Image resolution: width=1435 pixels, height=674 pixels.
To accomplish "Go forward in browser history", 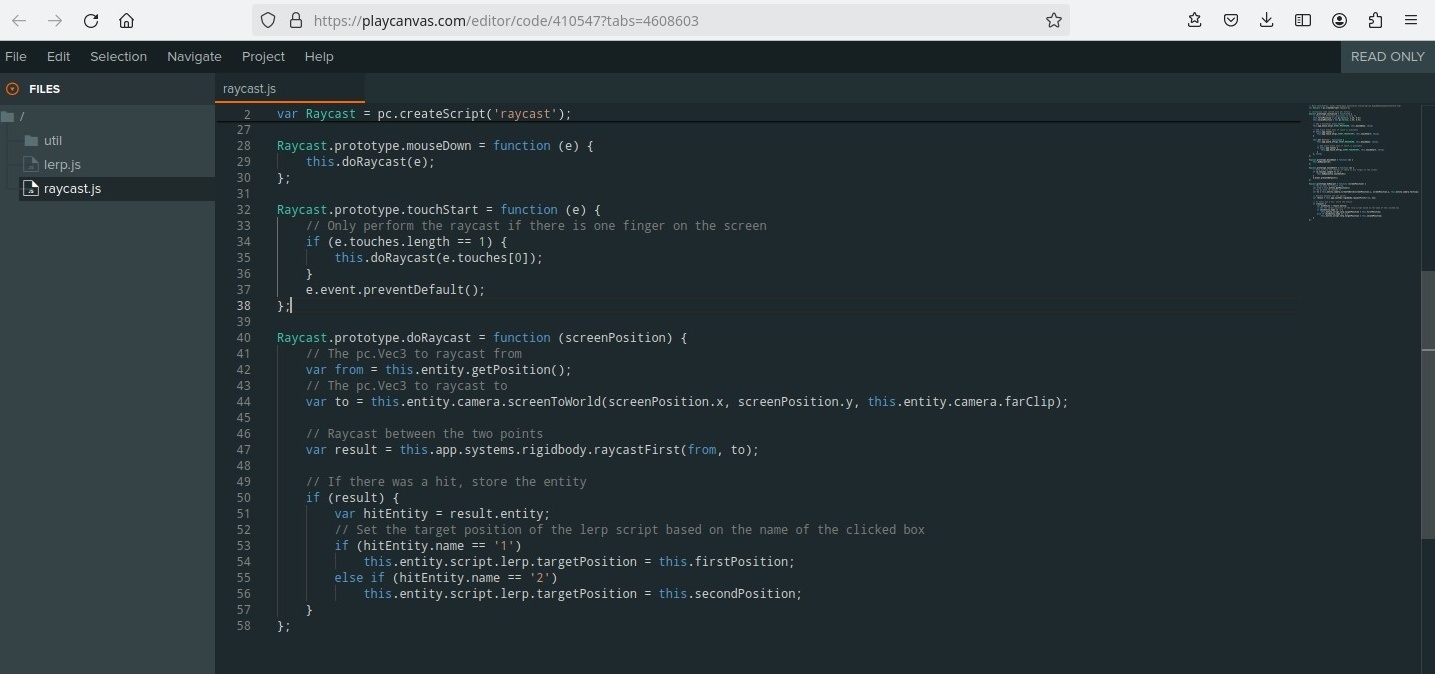I will pos(55,20).
